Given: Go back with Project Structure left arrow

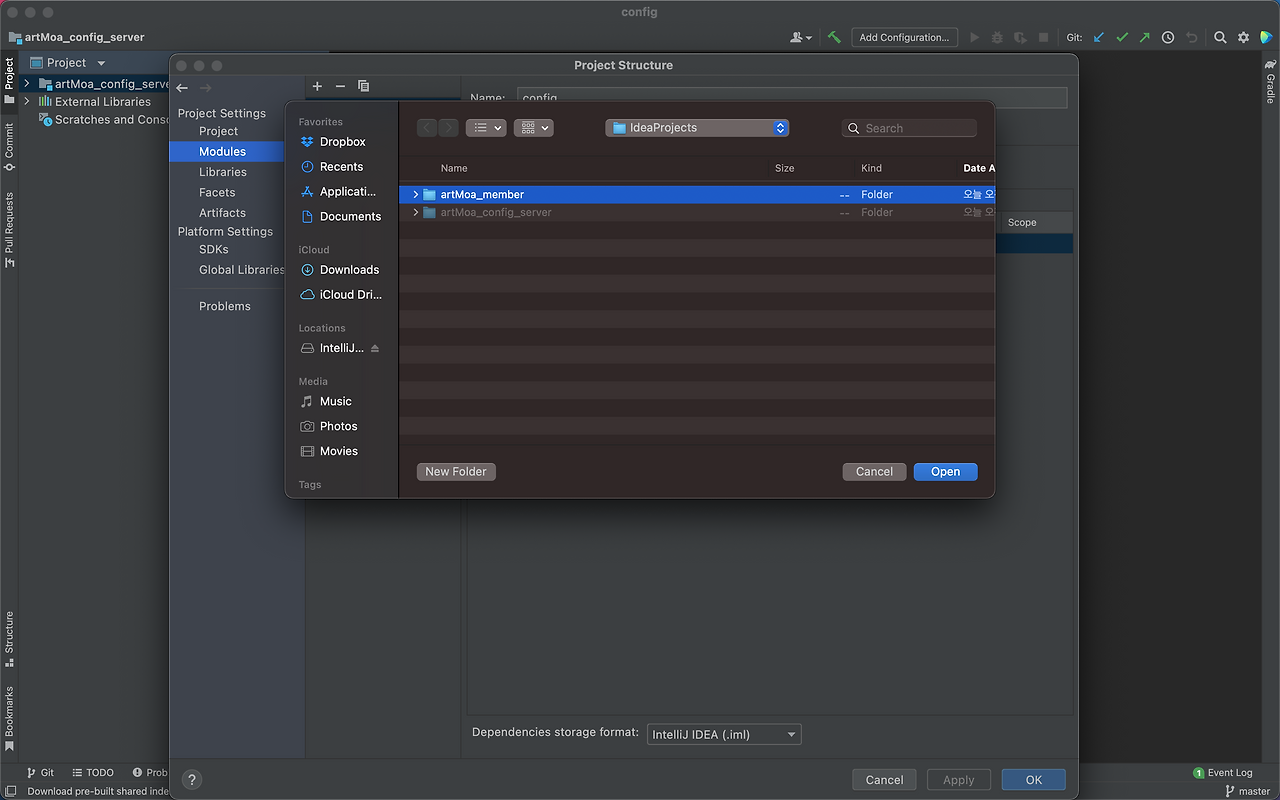Looking at the screenshot, I should 182,88.
